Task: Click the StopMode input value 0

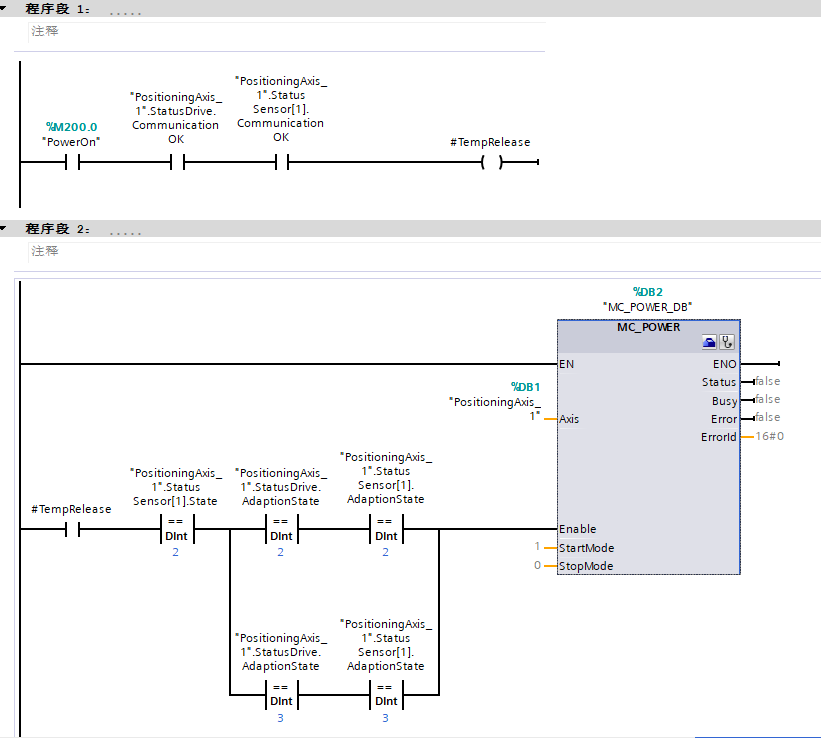Action: click(537, 566)
